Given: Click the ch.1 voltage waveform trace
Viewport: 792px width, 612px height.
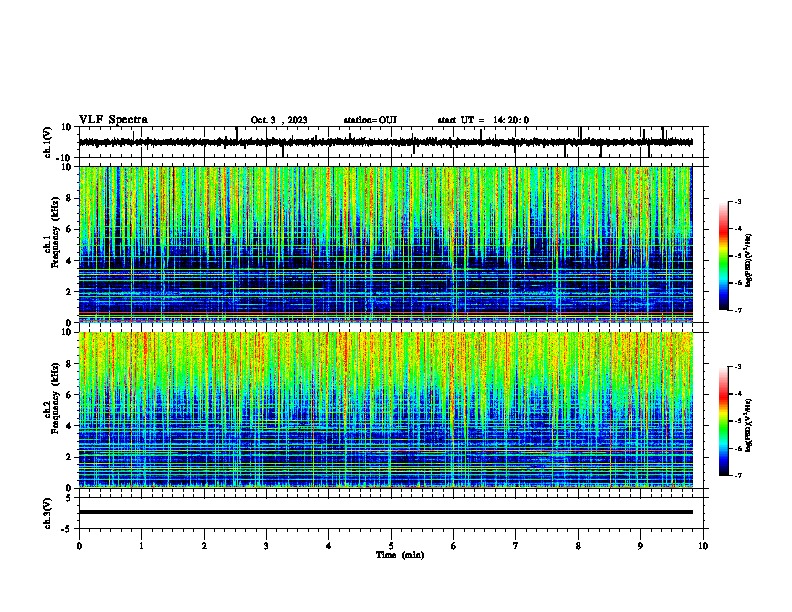Looking at the screenshot, I should [385, 142].
